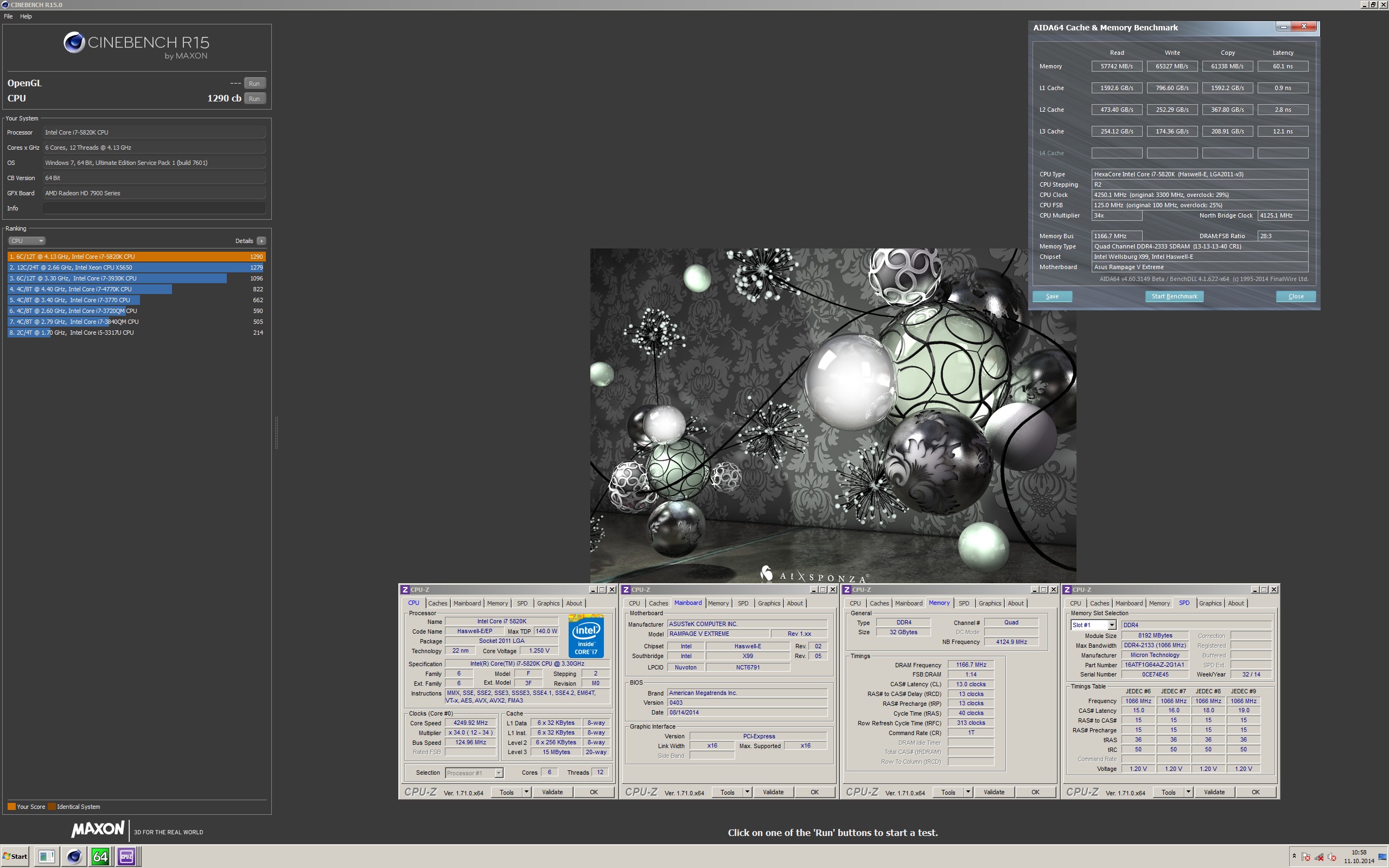1389x868 pixels.
Task: Click the orange Your Score legend swatch
Action: coord(11,807)
